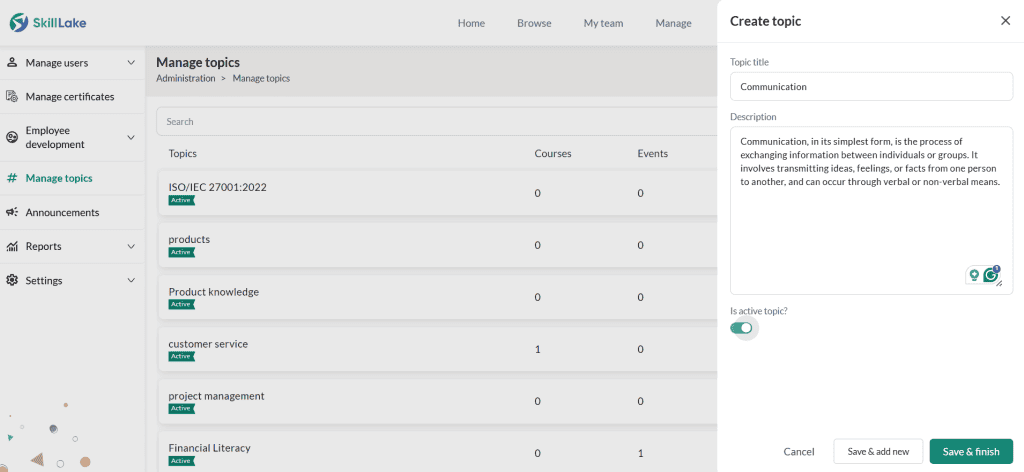The height and width of the screenshot is (472, 1024).
Task: Click the products topic name
Action: 189,240
